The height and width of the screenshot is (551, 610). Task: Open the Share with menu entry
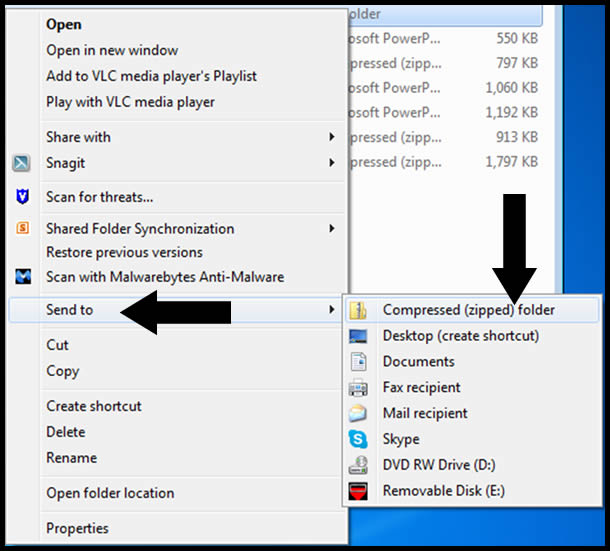coord(78,137)
